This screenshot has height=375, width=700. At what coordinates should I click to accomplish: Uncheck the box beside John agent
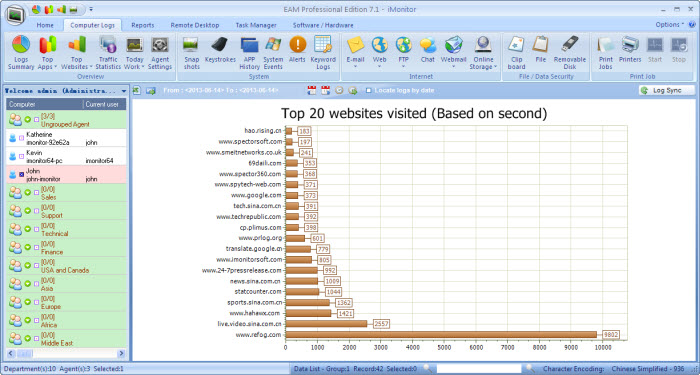point(21,175)
